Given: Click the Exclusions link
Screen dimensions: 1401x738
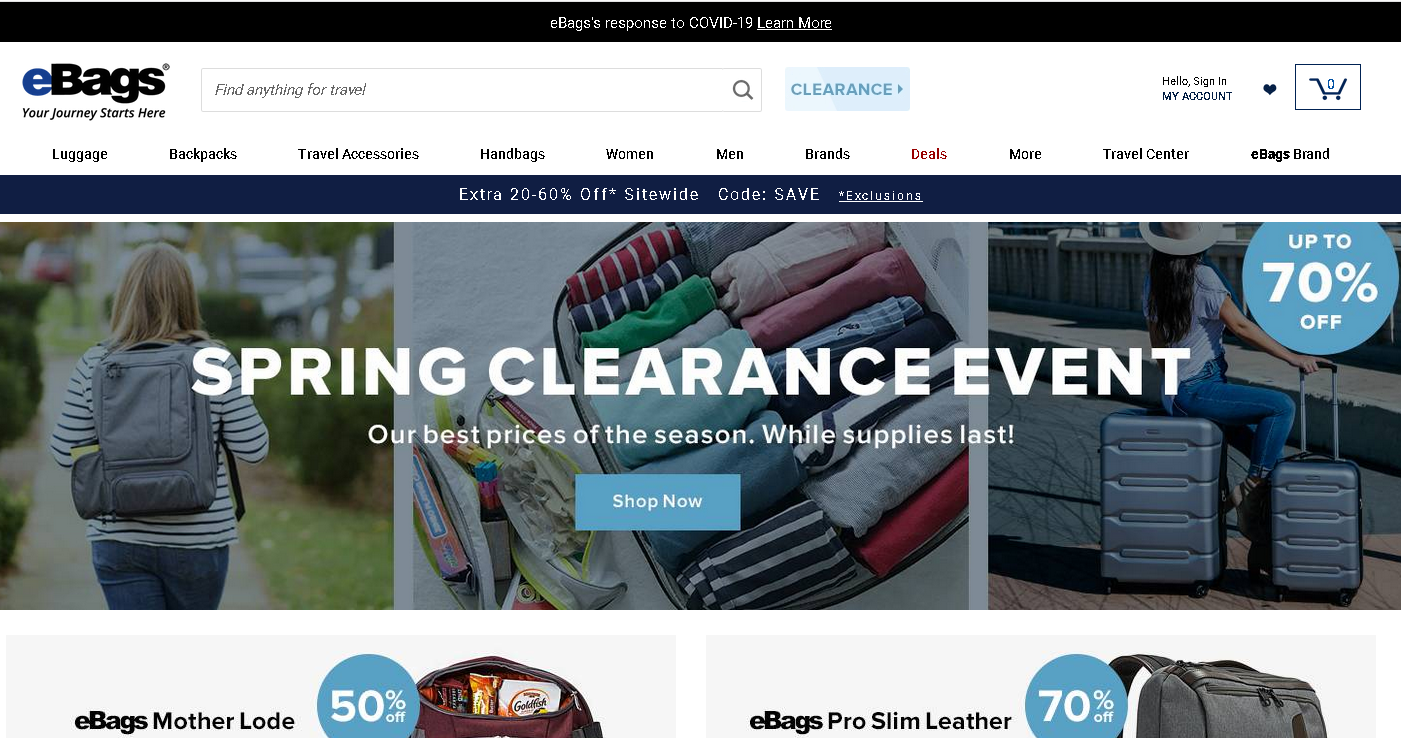Looking at the screenshot, I should (880, 196).
